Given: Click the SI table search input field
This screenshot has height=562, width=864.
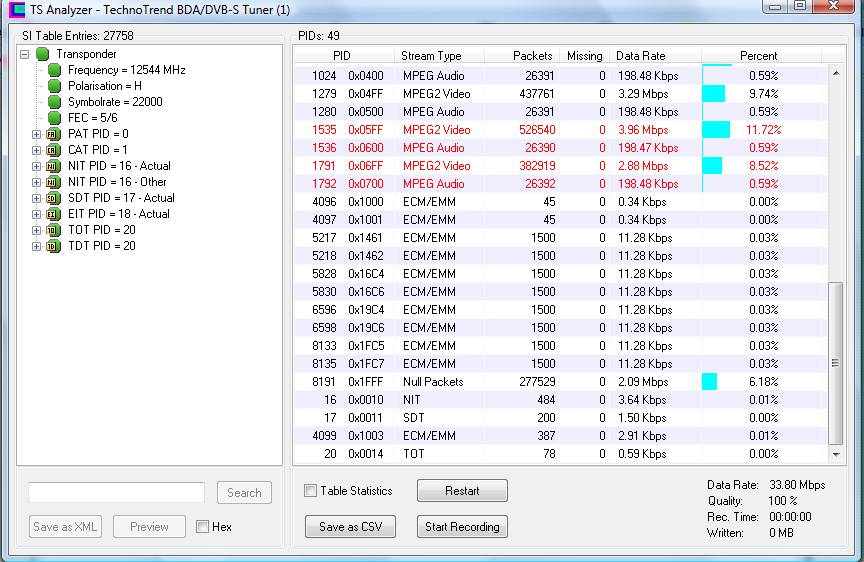Looking at the screenshot, I should [117, 492].
